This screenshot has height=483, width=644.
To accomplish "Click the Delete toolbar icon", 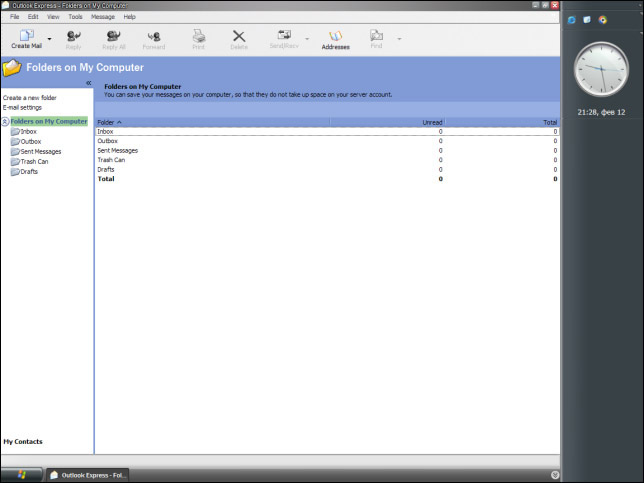I will [x=239, y=36].
